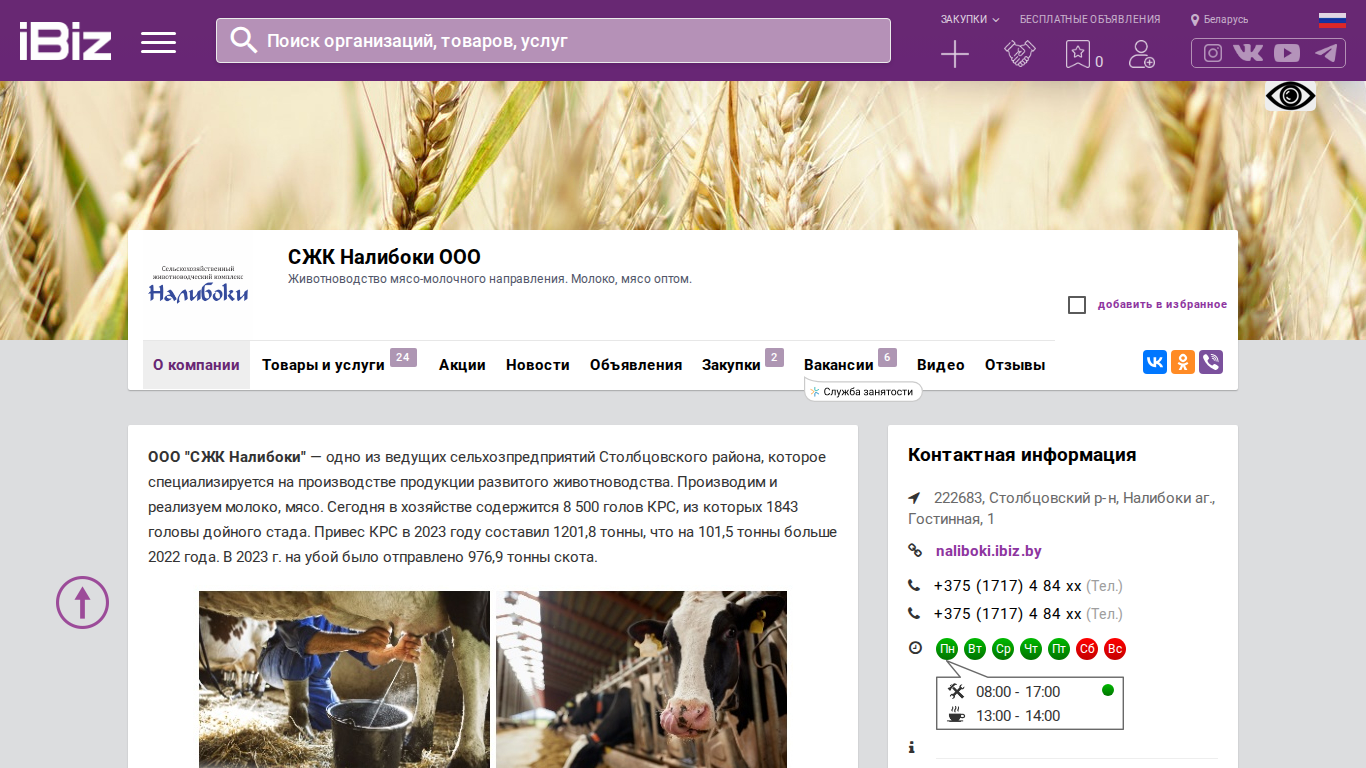Click the address location arrow icon
Screen dimensions: 1366x768
click(x=914, y=498)
